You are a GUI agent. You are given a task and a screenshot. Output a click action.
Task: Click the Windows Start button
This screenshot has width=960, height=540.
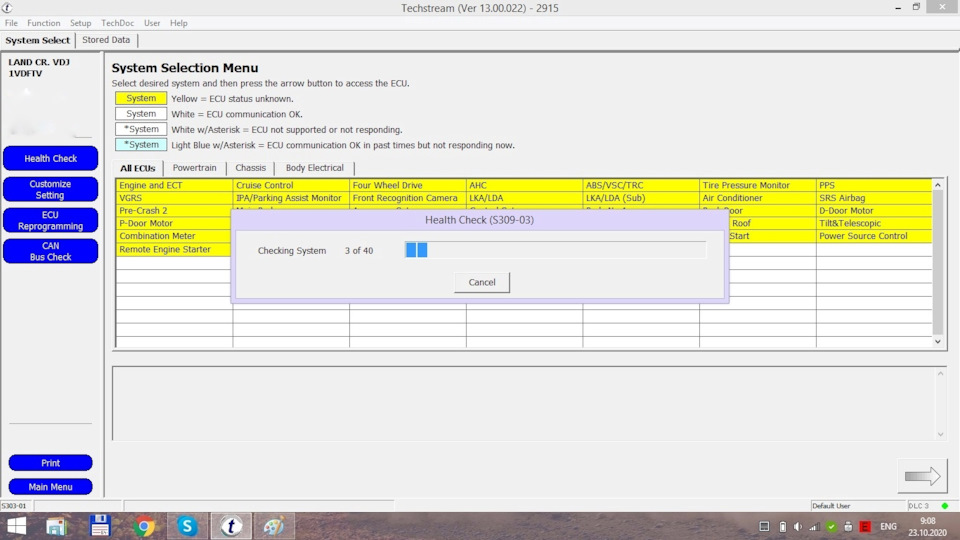16,526
